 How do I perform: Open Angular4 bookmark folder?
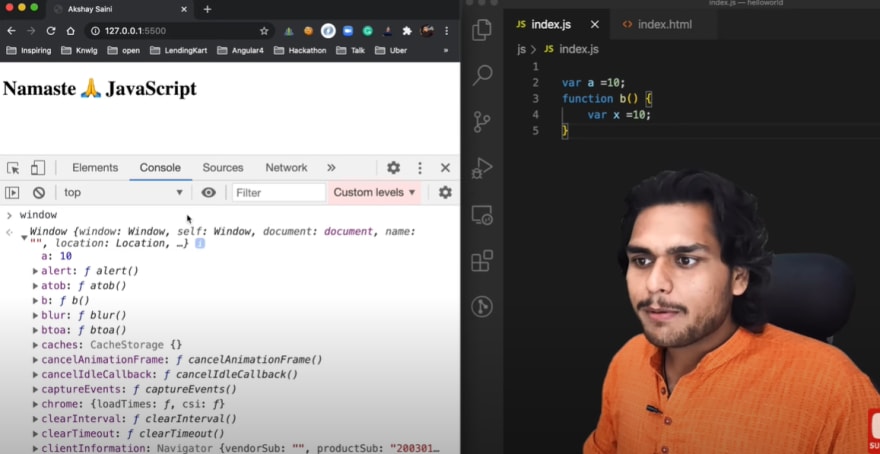click(x=241, y=51)
